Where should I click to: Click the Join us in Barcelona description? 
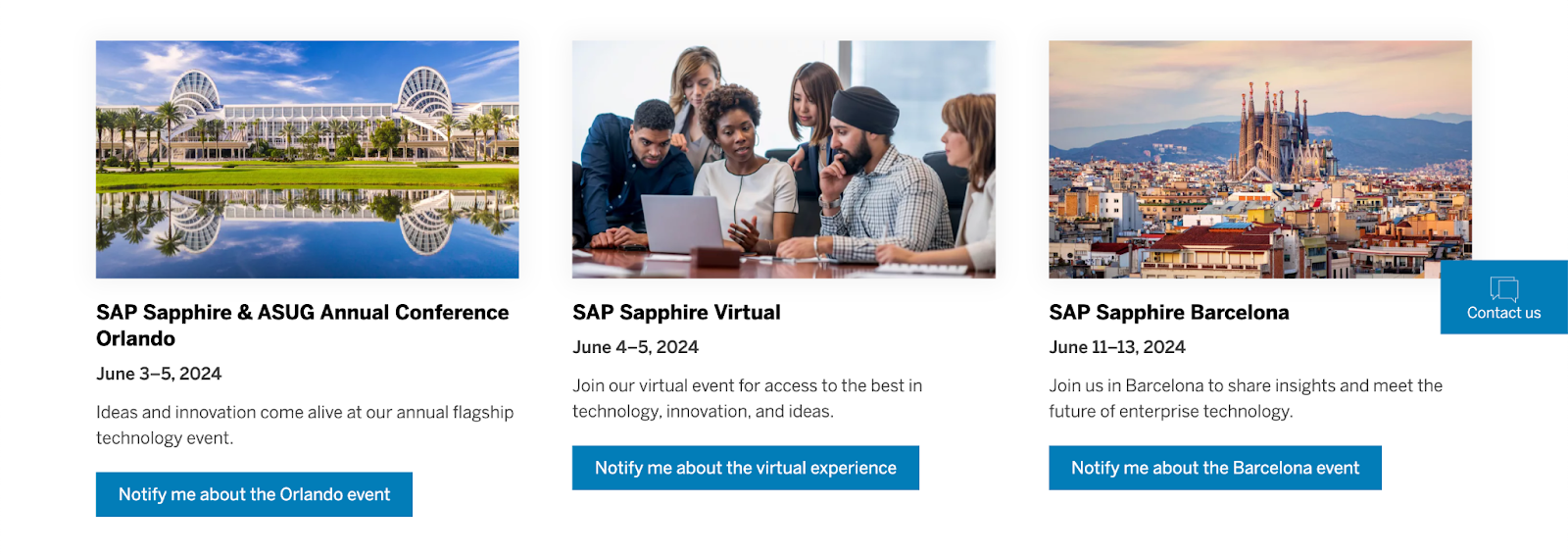[x=1245, y=398]
